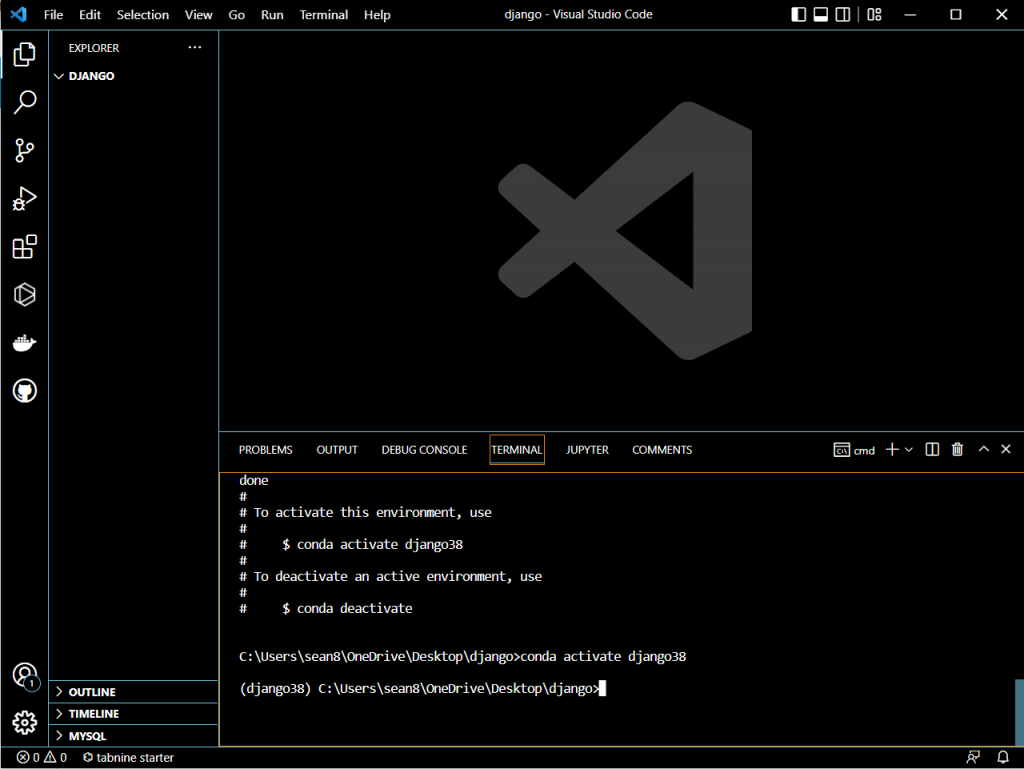Toggle the primary sidebar layout button

(798, 15)
